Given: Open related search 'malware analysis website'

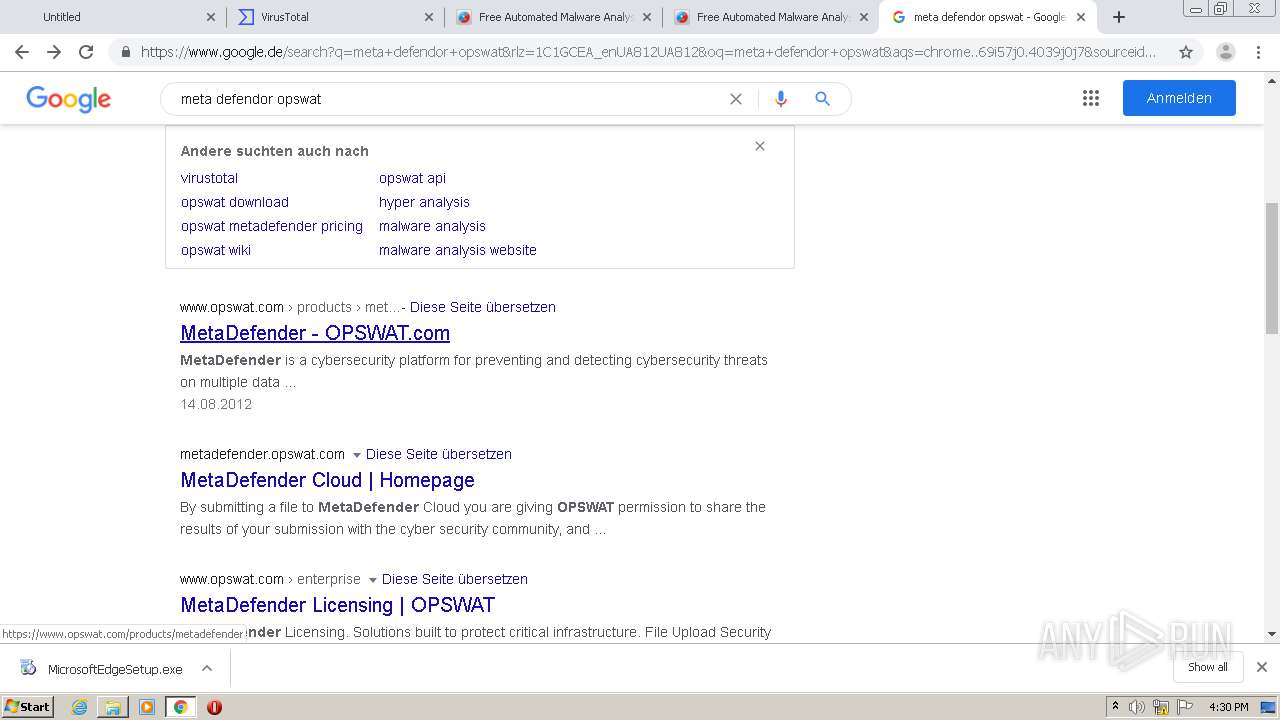Looking at the screenshot, I should click(458, 250).
